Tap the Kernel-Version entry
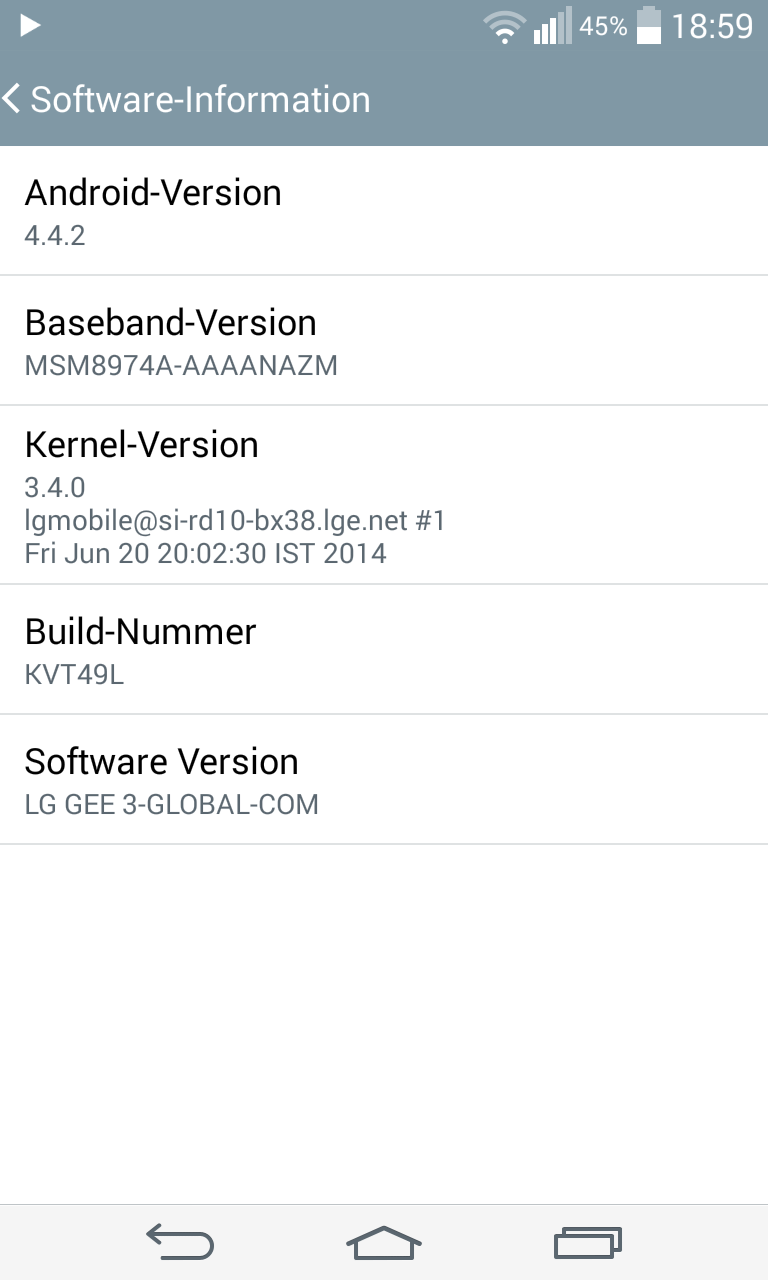Viewport: 768px width, 1280px height. (384, 495)
